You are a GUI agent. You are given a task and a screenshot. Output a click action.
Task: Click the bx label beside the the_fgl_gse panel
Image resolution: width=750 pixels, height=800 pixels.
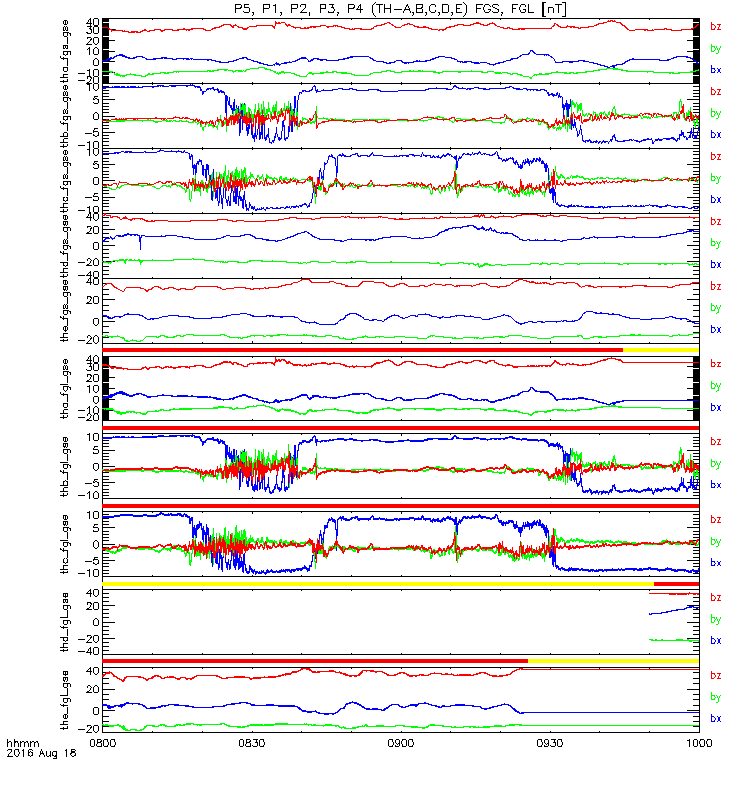pos(716,718)
